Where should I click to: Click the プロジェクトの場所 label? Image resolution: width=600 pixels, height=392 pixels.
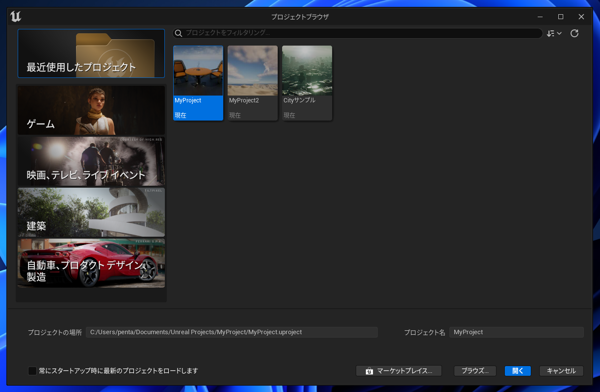(x=55, y=332)
